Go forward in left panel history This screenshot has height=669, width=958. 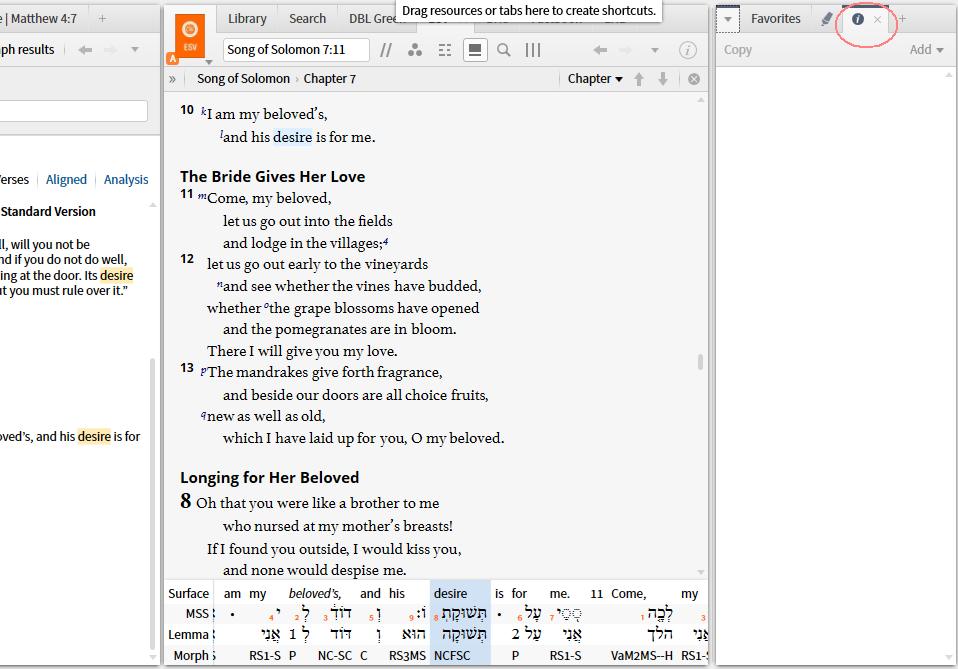[111, 49]
